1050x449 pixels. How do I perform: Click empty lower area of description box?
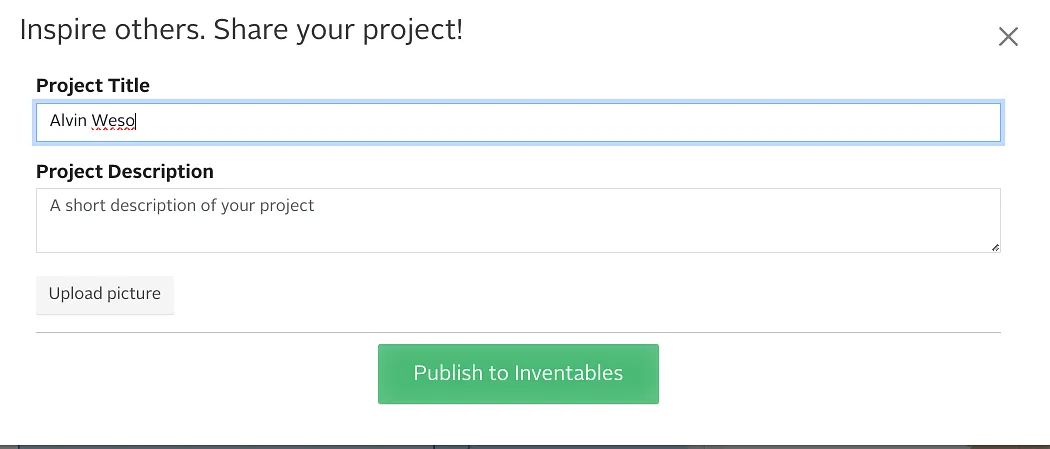click(x=518, y=237)
